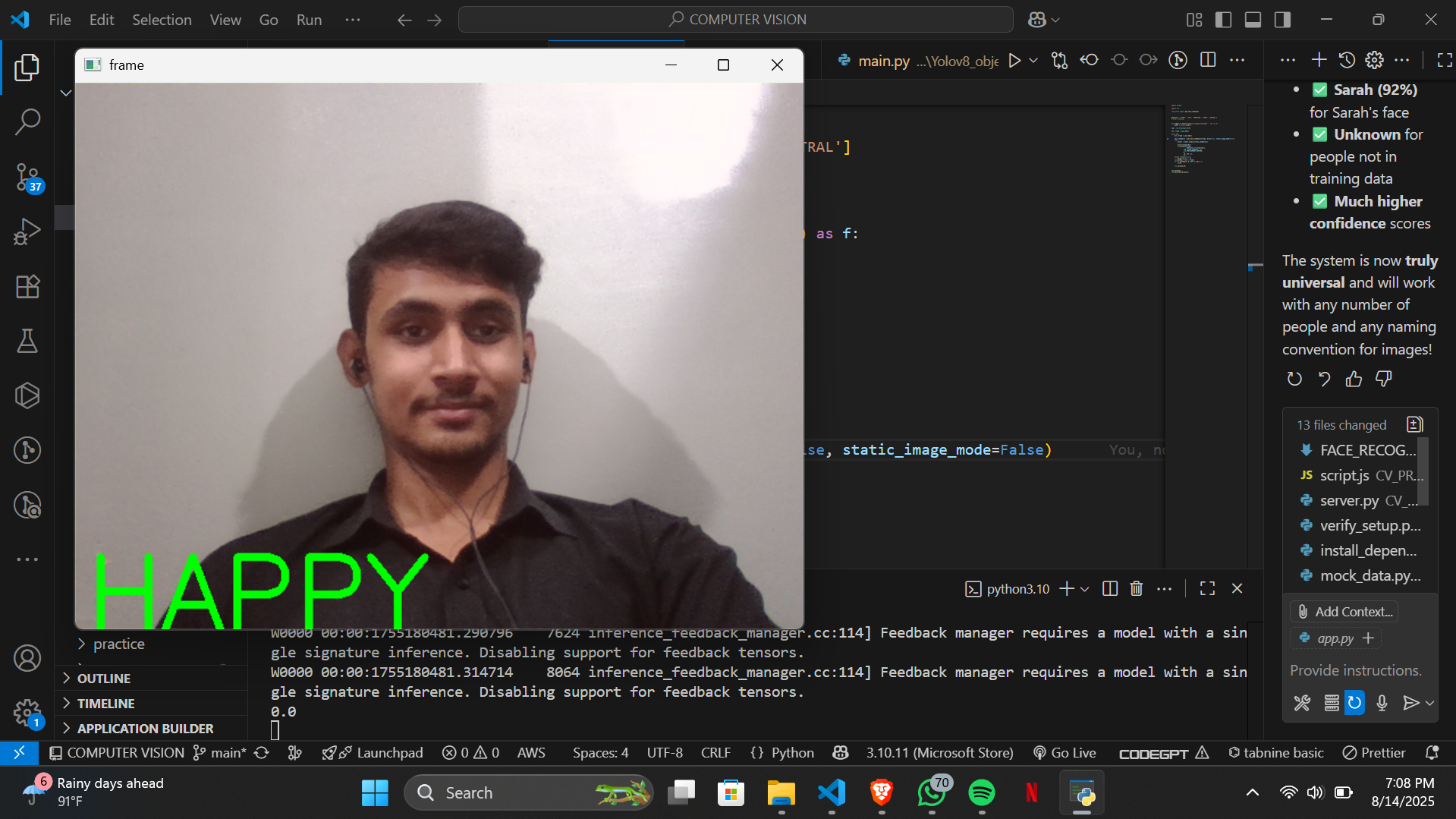Open the new terminal launch profile dropdown
This screenshot has width=1456, height=819.
pos(1084,589)
